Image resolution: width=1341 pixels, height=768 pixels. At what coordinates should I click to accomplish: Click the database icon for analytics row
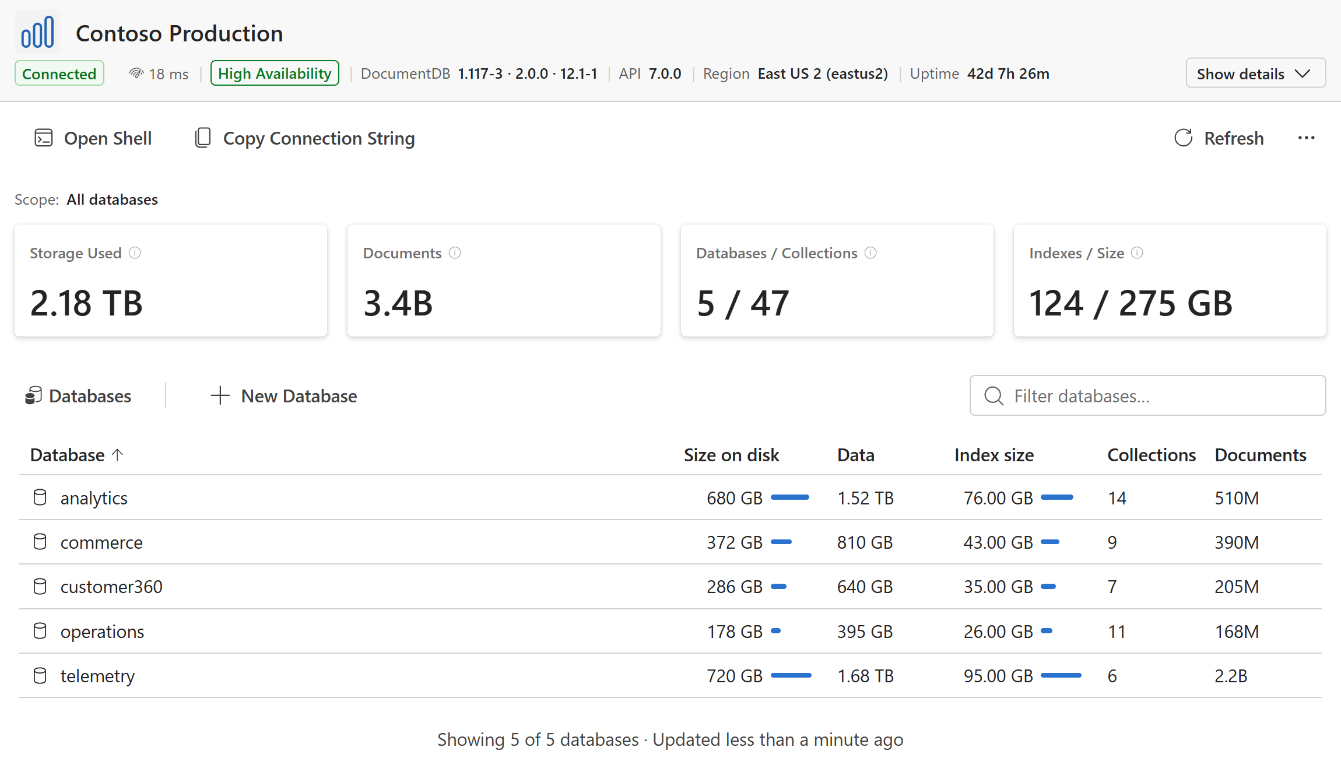tap(40, 497)
